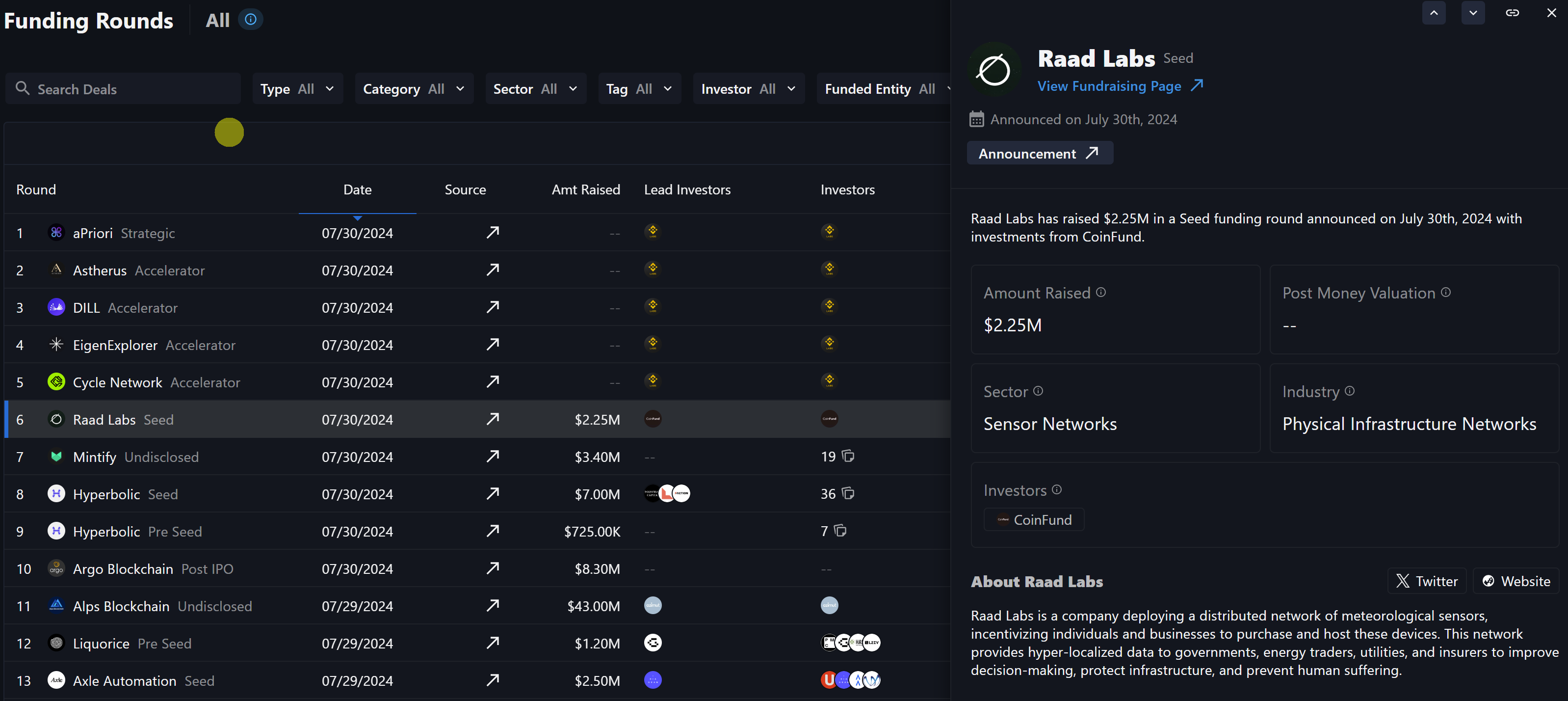The width and height of the screenshot is (1568, 701).
Task: Select the Alps Blockchain Undisclosed row
Action: pyautogui.click(x=477, y=605)
